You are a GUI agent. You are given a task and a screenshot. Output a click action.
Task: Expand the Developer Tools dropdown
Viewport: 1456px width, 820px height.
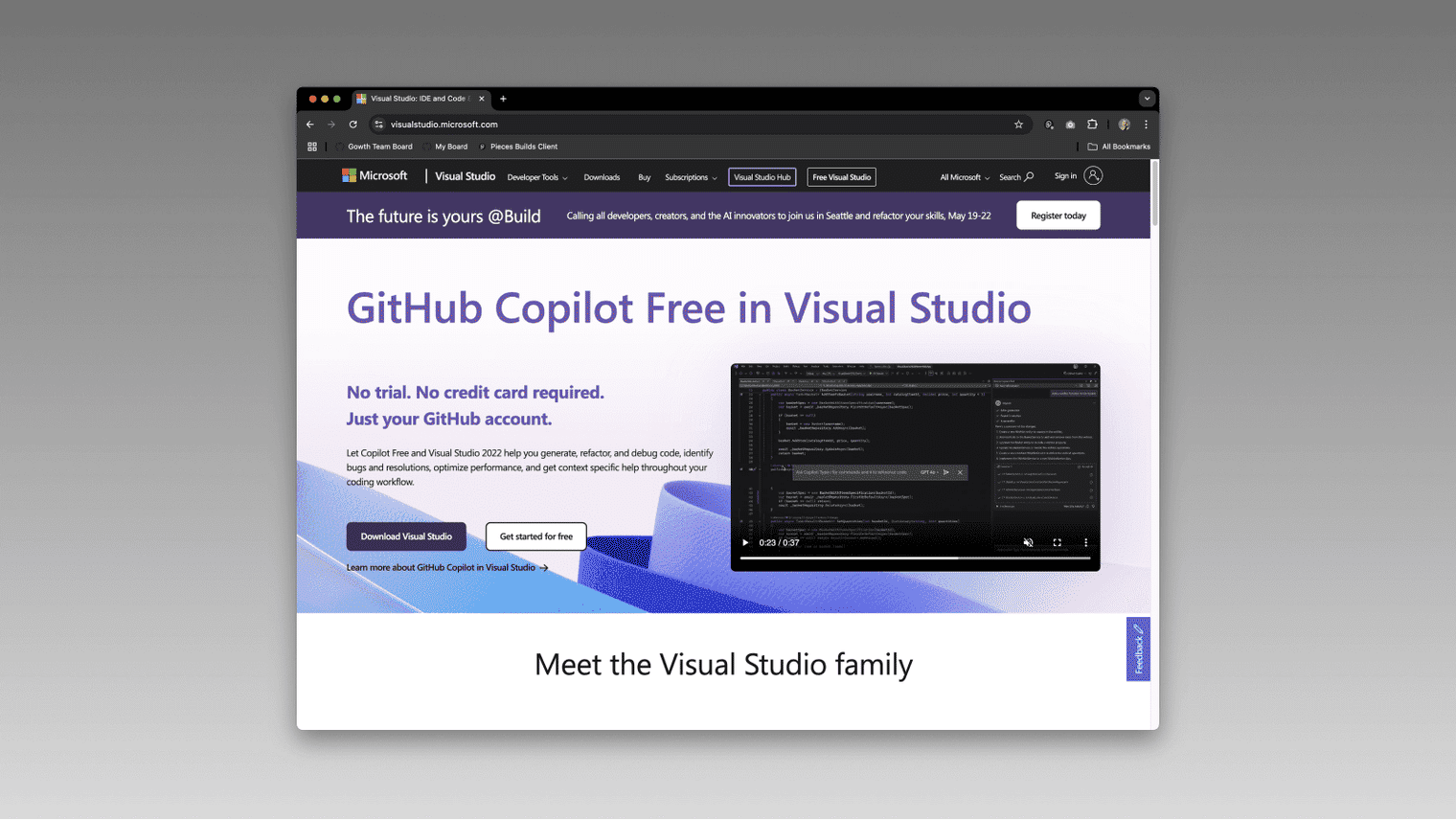click(x=537, y=177)
